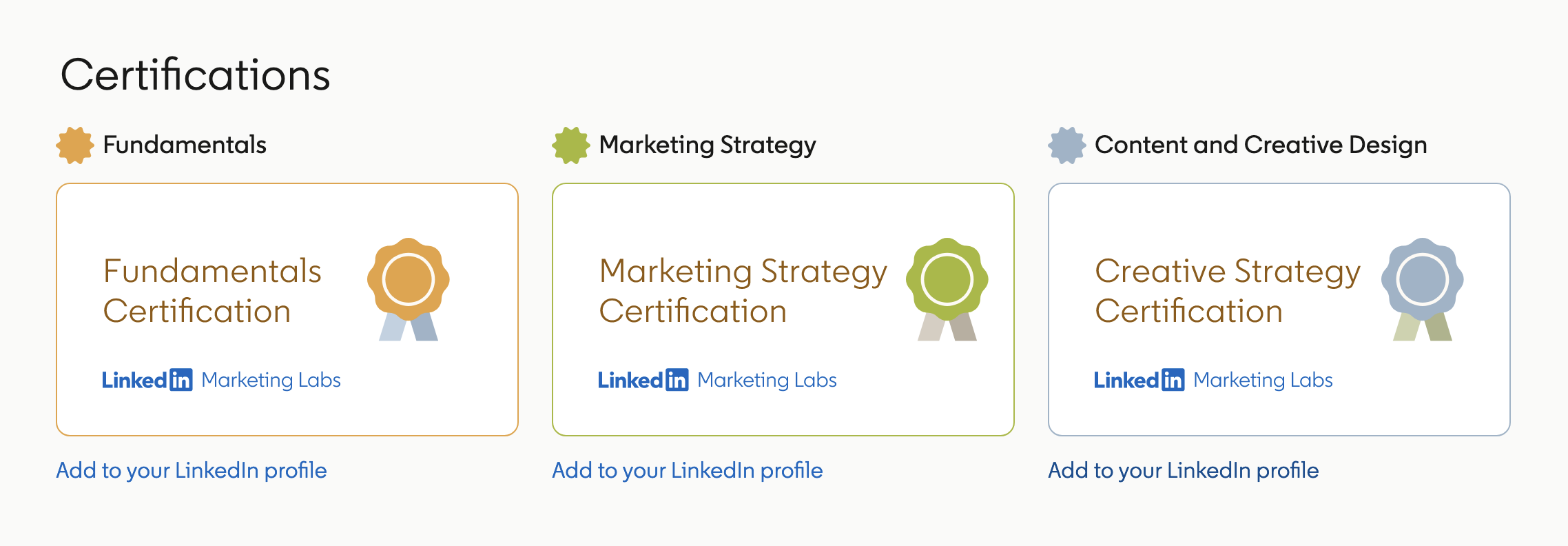Select the Marketing Strategy category label
Screen dimensions: 1568x546
(708, 145)
